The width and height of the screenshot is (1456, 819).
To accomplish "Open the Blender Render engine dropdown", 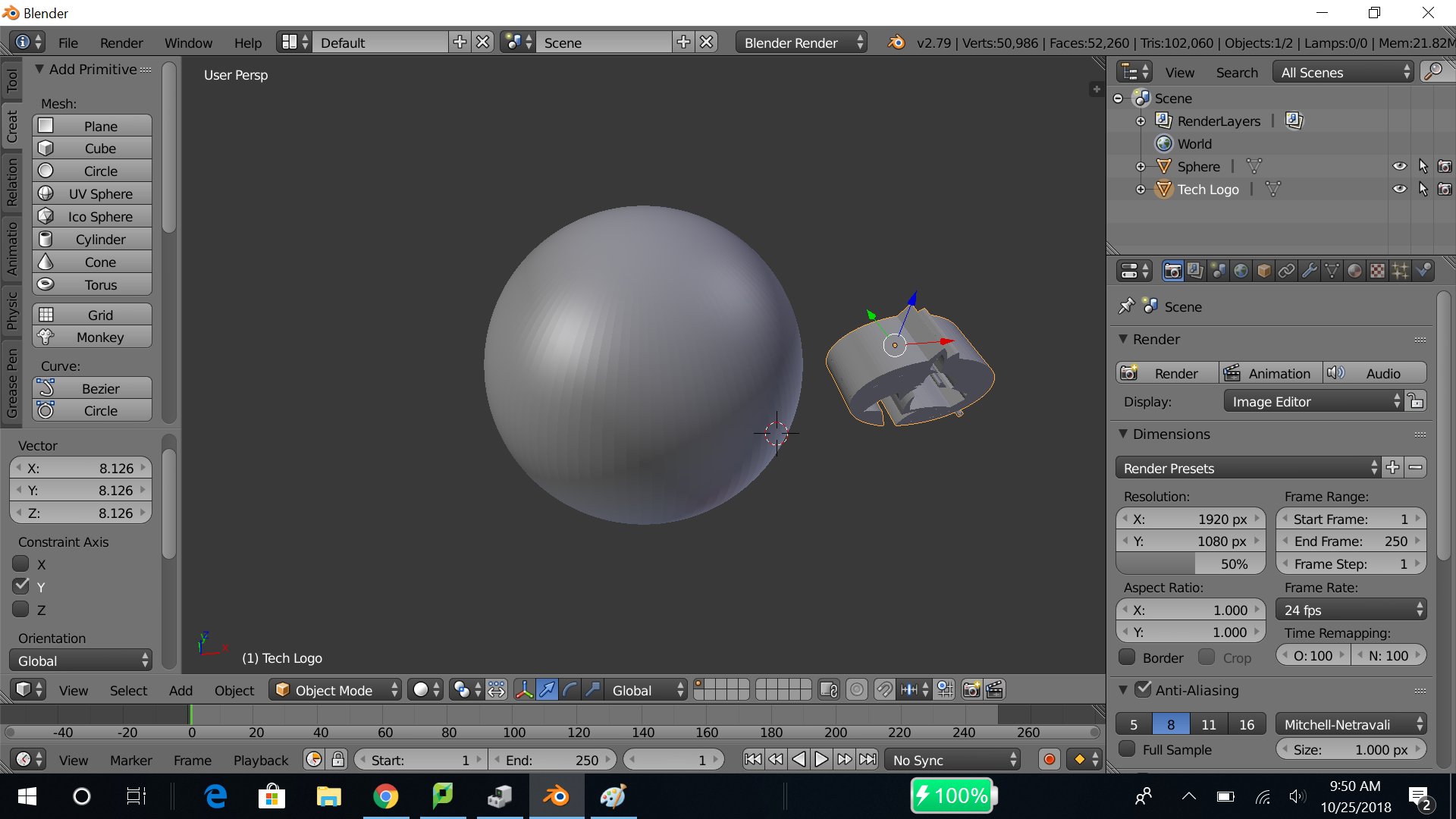I will click(802, 42).
